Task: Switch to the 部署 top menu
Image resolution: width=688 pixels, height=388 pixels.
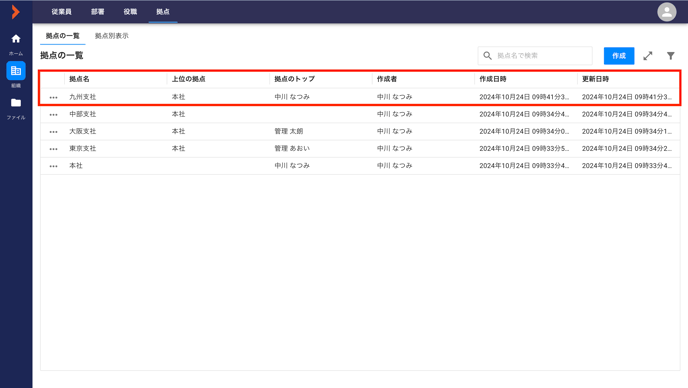Action: click(97, 12)
